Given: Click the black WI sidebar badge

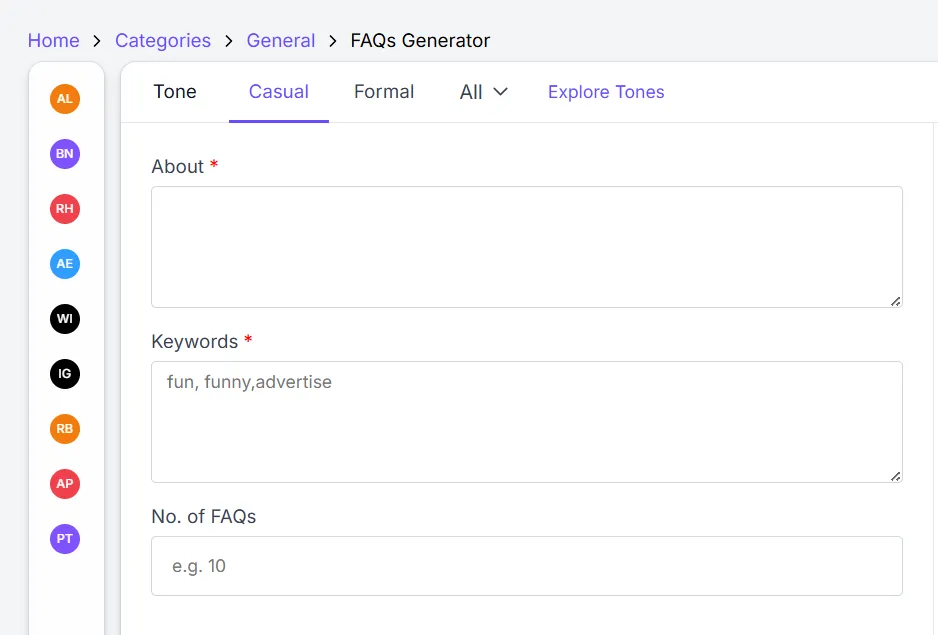Looking at the screenshot, I should (x=65, y=319).
